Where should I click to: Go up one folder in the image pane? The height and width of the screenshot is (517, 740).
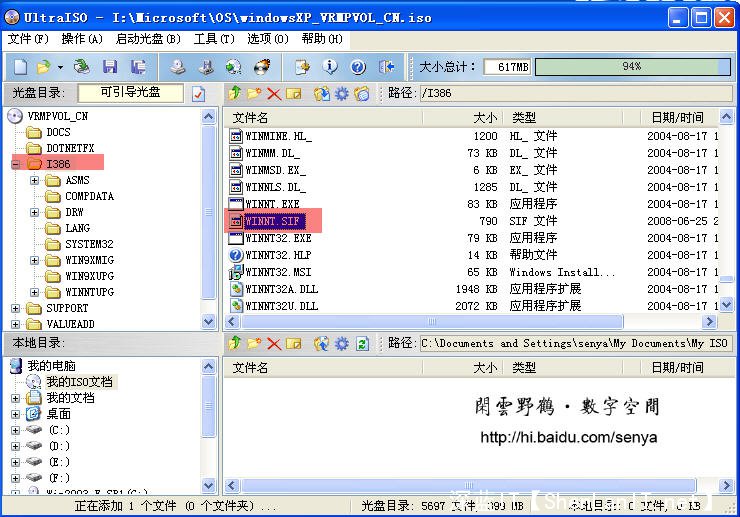tap(234, 93)
